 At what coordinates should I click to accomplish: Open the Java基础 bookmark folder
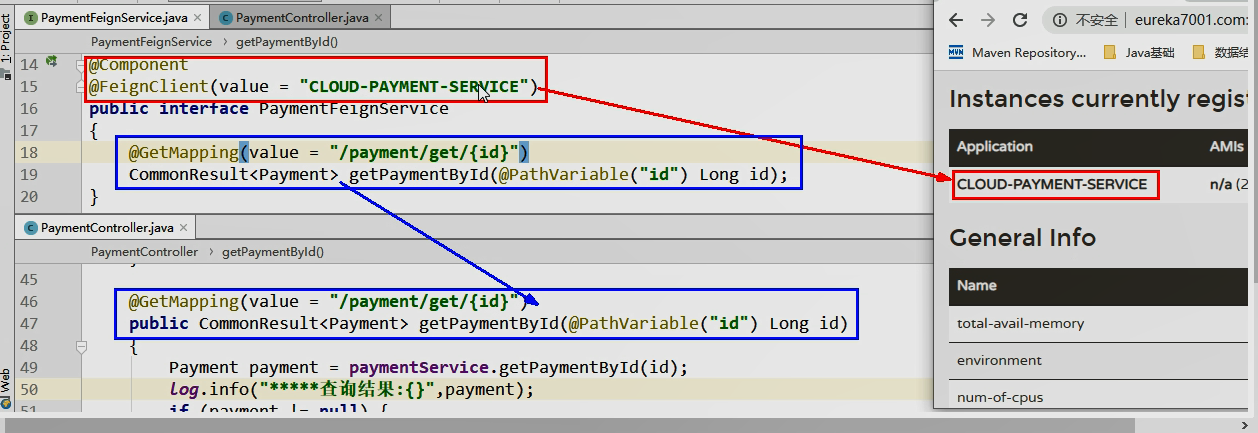coord(1139,52)
